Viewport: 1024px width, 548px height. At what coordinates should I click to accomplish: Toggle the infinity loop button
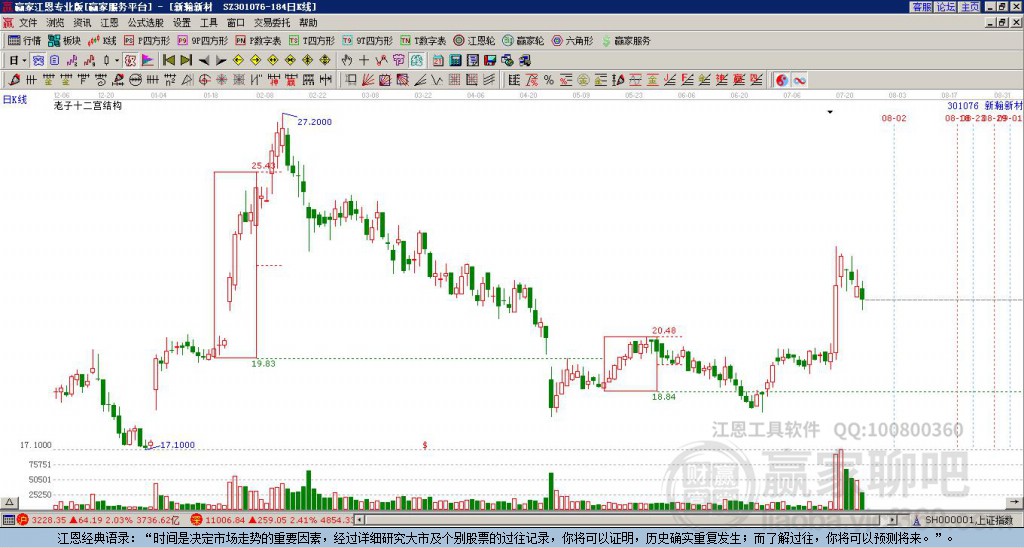coord(799,80)
